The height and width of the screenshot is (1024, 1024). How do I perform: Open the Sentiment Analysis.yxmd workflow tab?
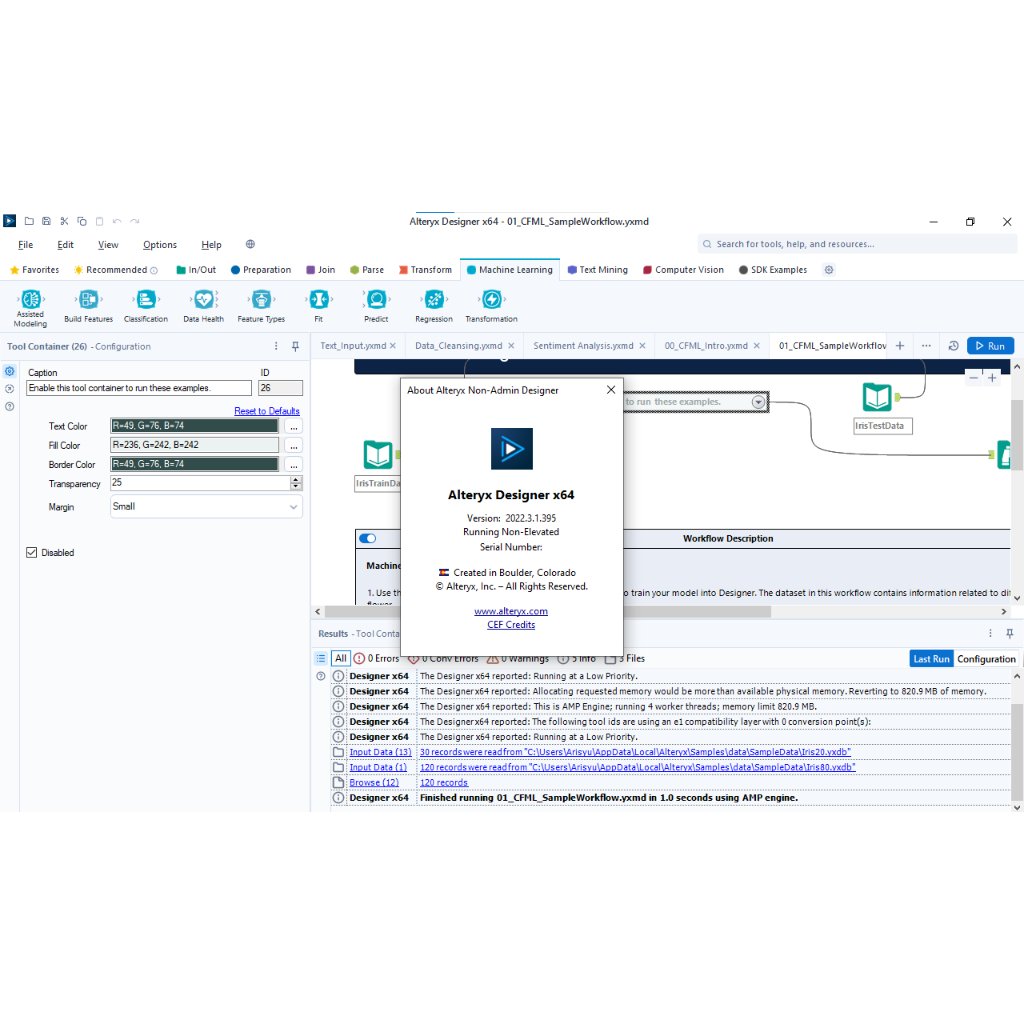(583, 345)
